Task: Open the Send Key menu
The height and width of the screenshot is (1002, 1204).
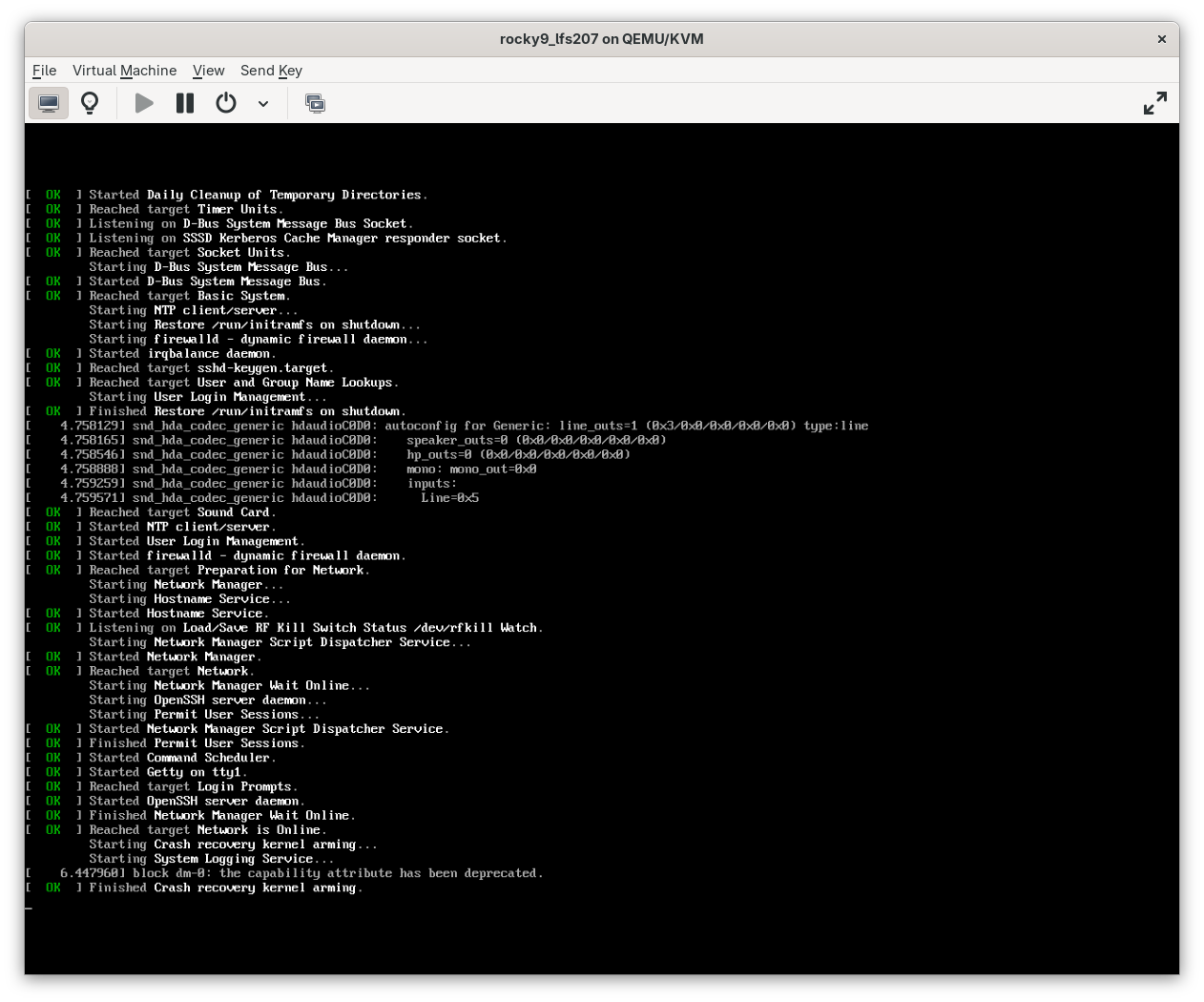Action: click(x=271, y=71)
